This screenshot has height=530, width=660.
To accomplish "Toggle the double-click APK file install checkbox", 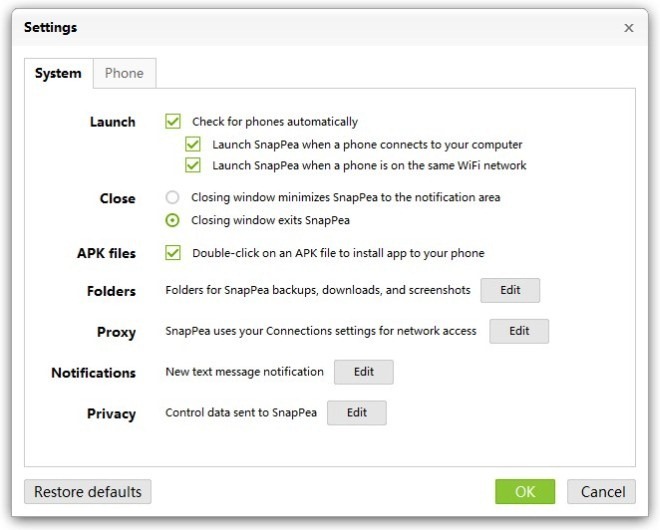I will (x=173, y=253).
